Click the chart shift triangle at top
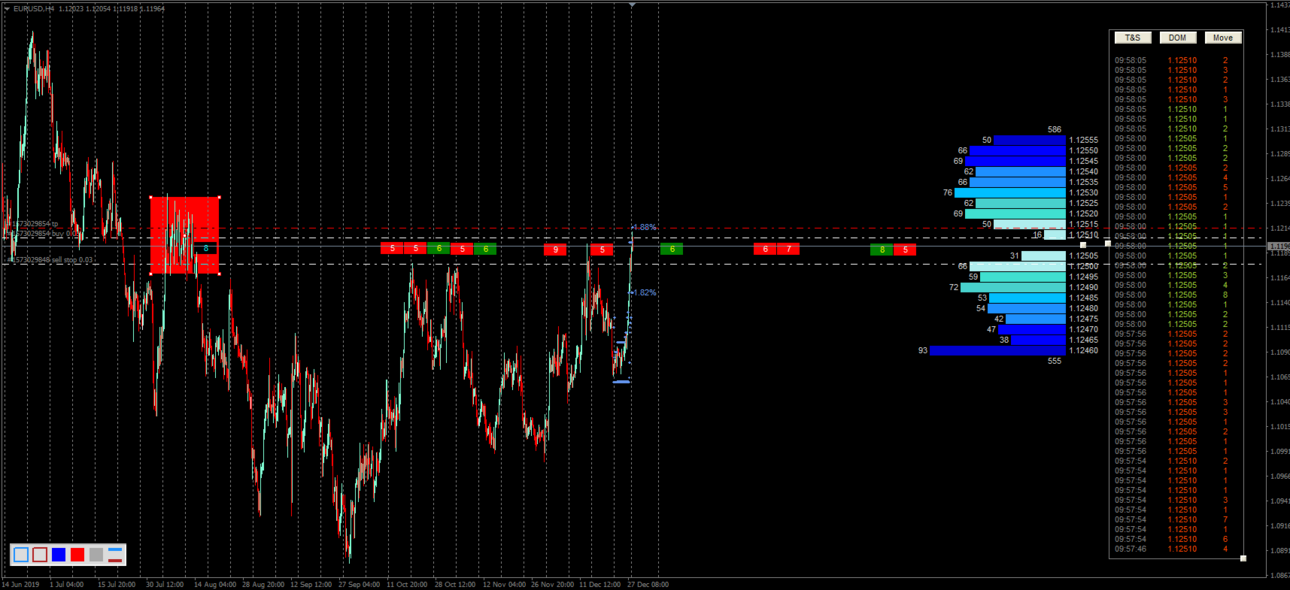Screen dimensions: 1290x590 [x=632, y=5]
